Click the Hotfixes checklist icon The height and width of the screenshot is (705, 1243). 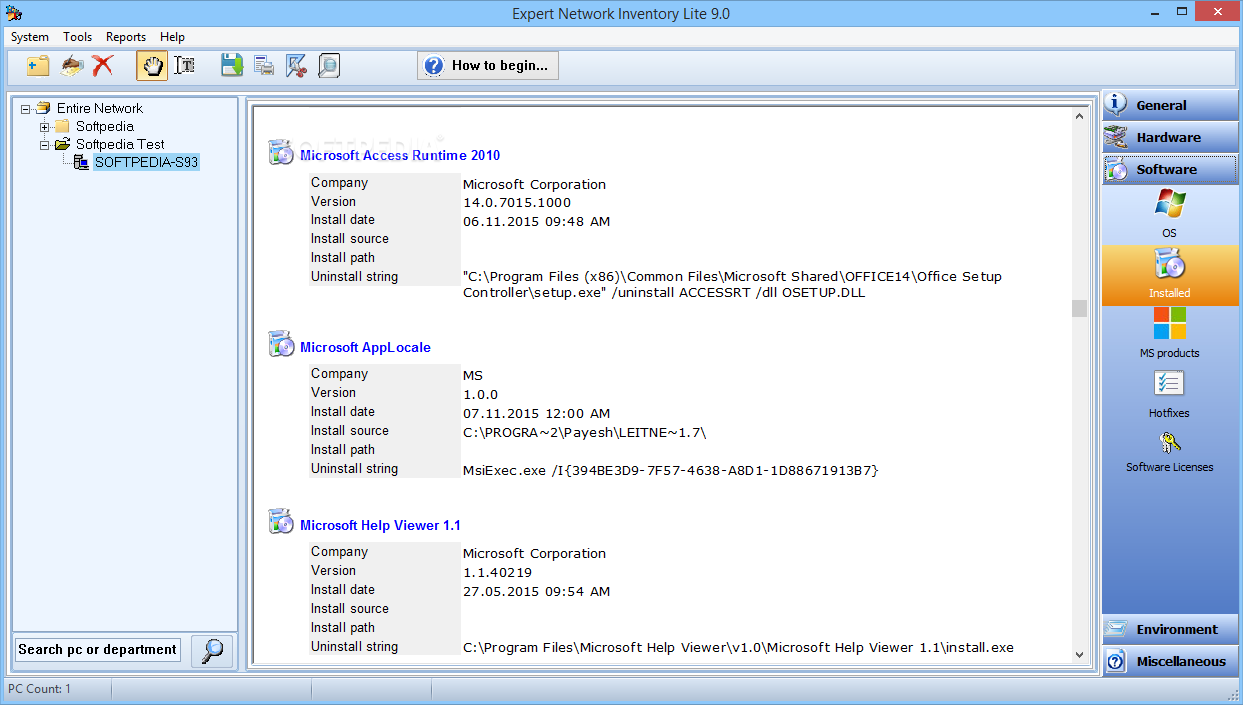(1169, 384)
